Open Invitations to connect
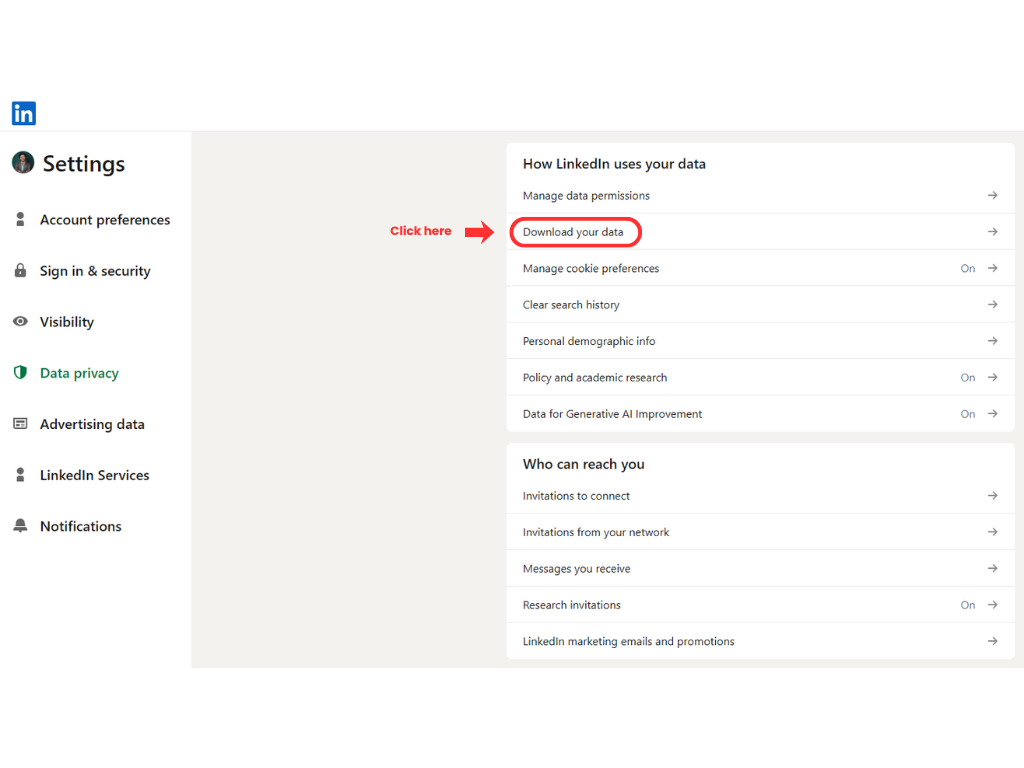 tap(760, 496)
